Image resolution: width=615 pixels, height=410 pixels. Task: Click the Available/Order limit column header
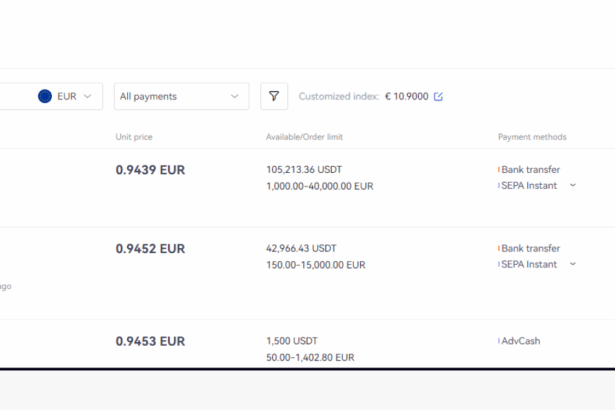[x=304, y=137]
